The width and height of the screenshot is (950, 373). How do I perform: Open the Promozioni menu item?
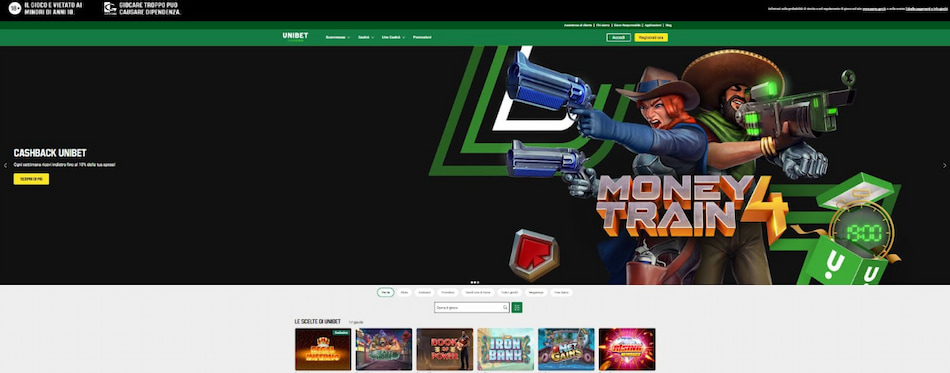click(422, 38)
